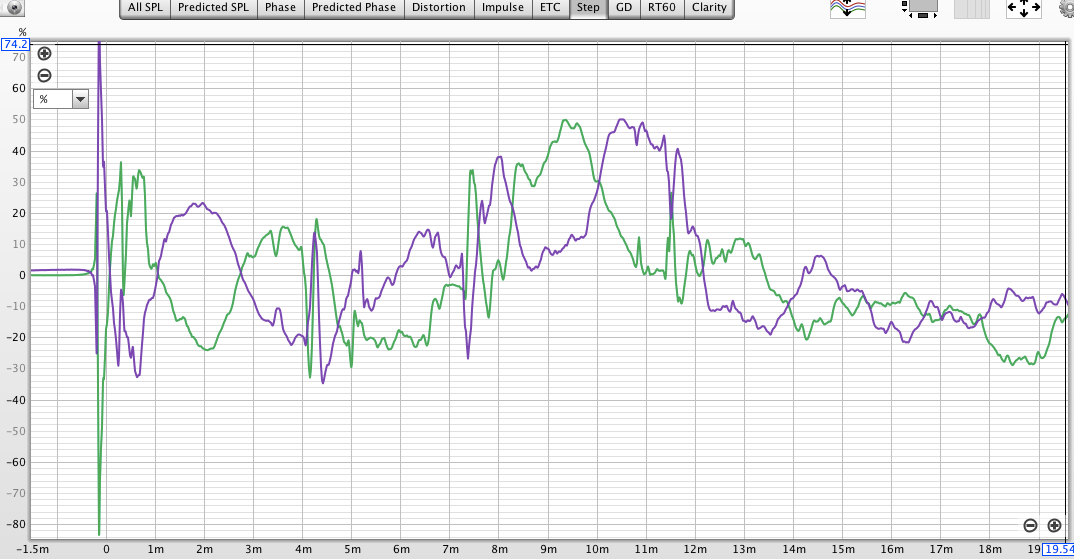The width and height of the screenshot is (1074, 559).
Task: Zoom in on the vertical axis
Action: 44,54
